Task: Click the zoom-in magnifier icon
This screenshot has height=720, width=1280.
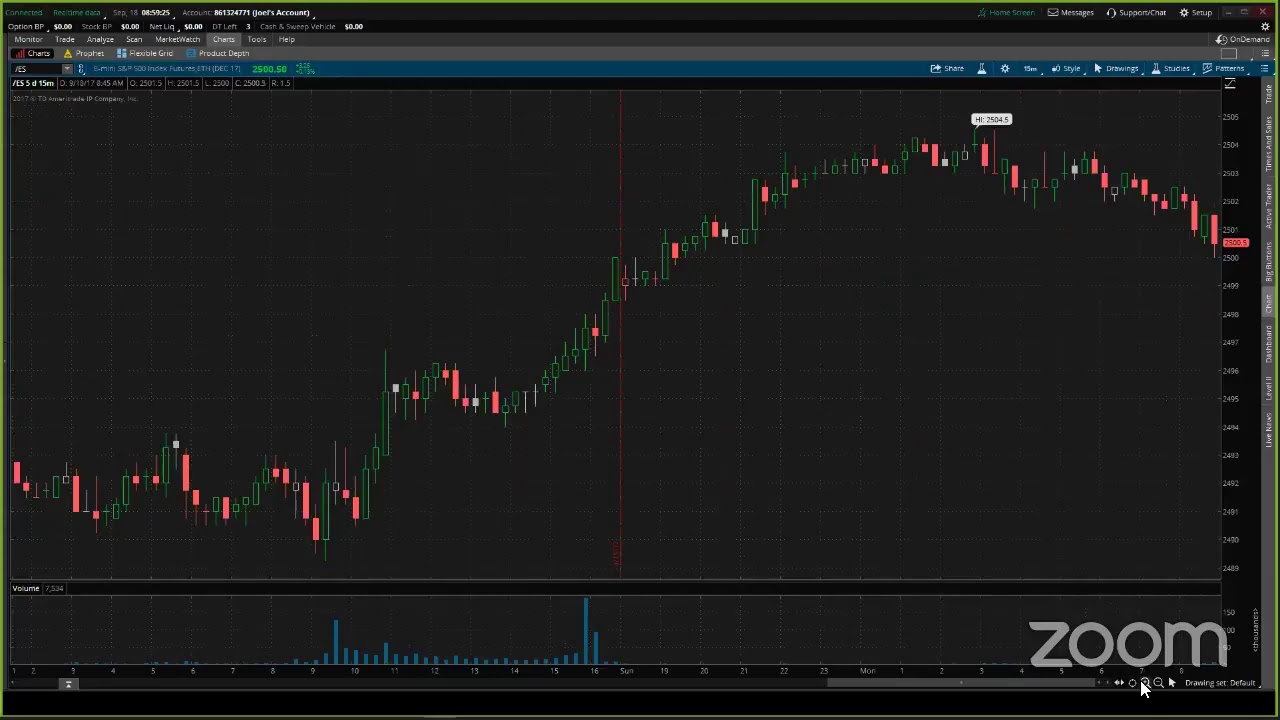Action: point(1145,683)
